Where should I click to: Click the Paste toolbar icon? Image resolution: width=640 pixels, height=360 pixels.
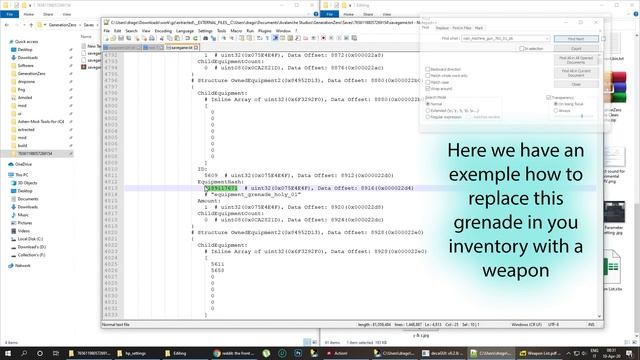(177, 38)
